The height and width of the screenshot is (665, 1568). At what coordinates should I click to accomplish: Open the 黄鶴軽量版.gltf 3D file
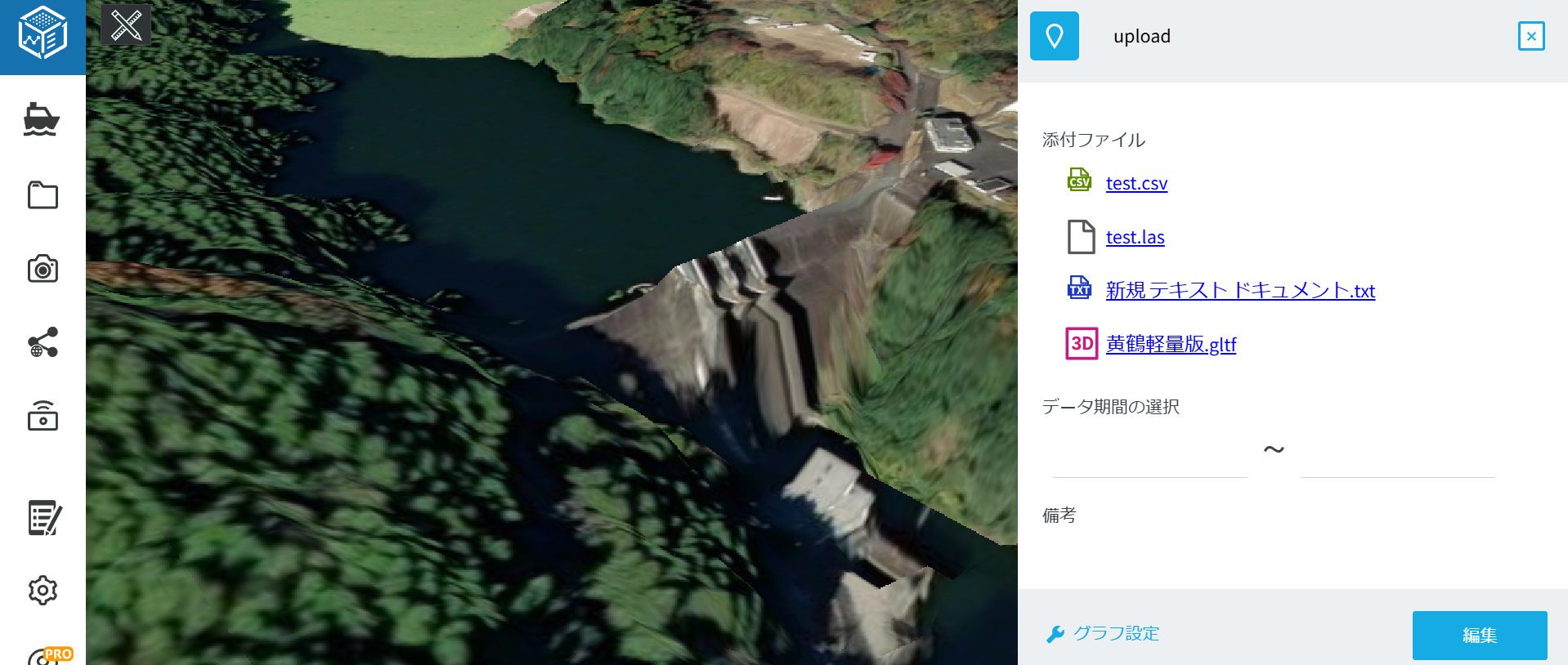[x=1170, y=344]
